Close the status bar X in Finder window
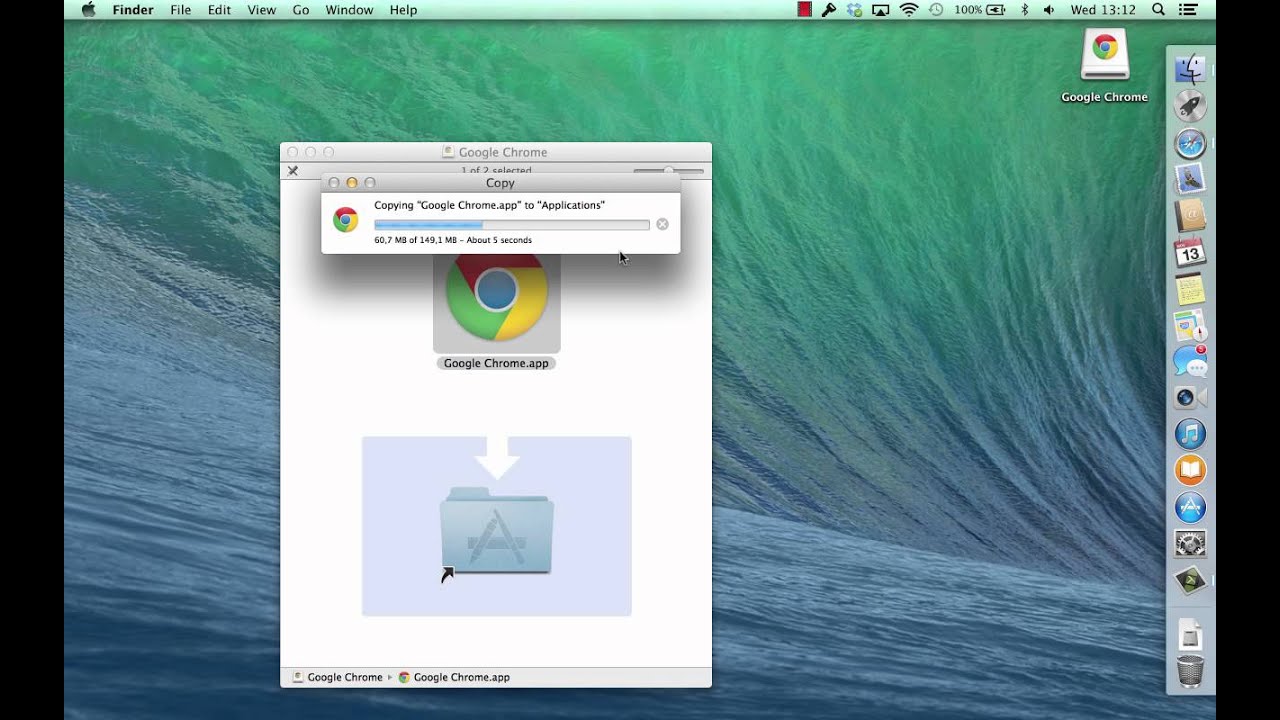 [x=293, y=171]
